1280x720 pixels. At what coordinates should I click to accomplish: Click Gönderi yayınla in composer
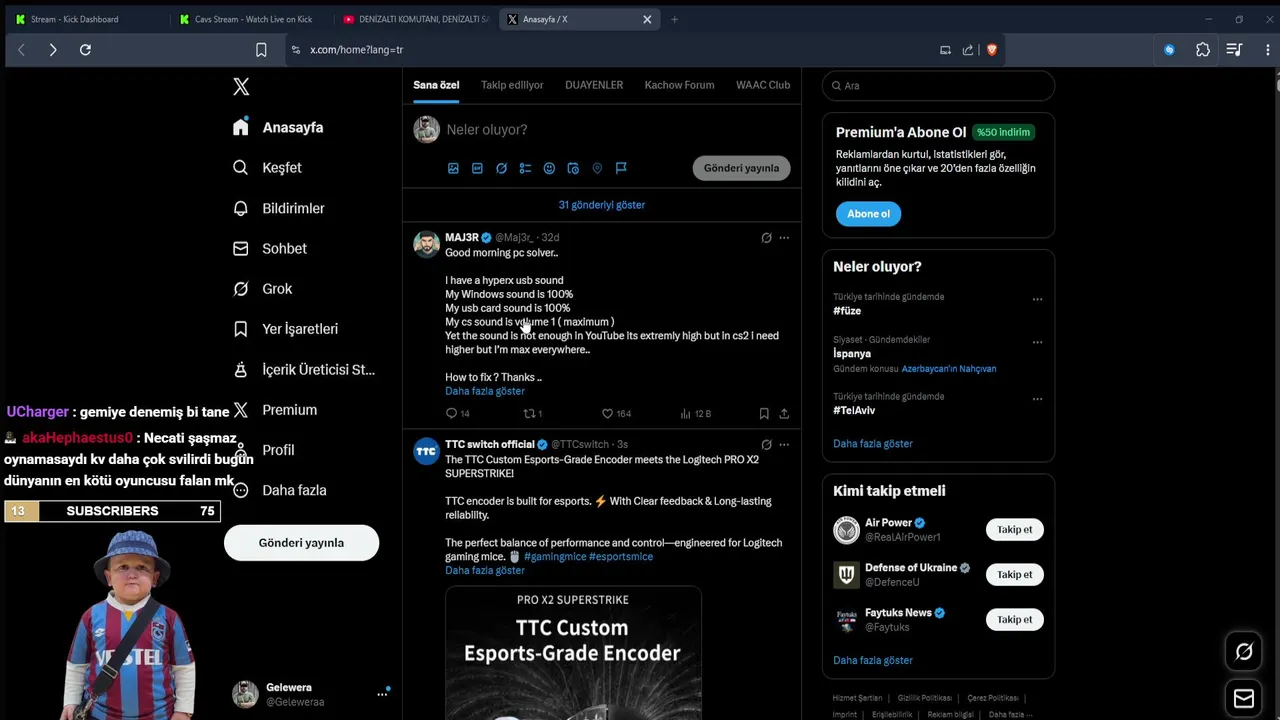741,168
